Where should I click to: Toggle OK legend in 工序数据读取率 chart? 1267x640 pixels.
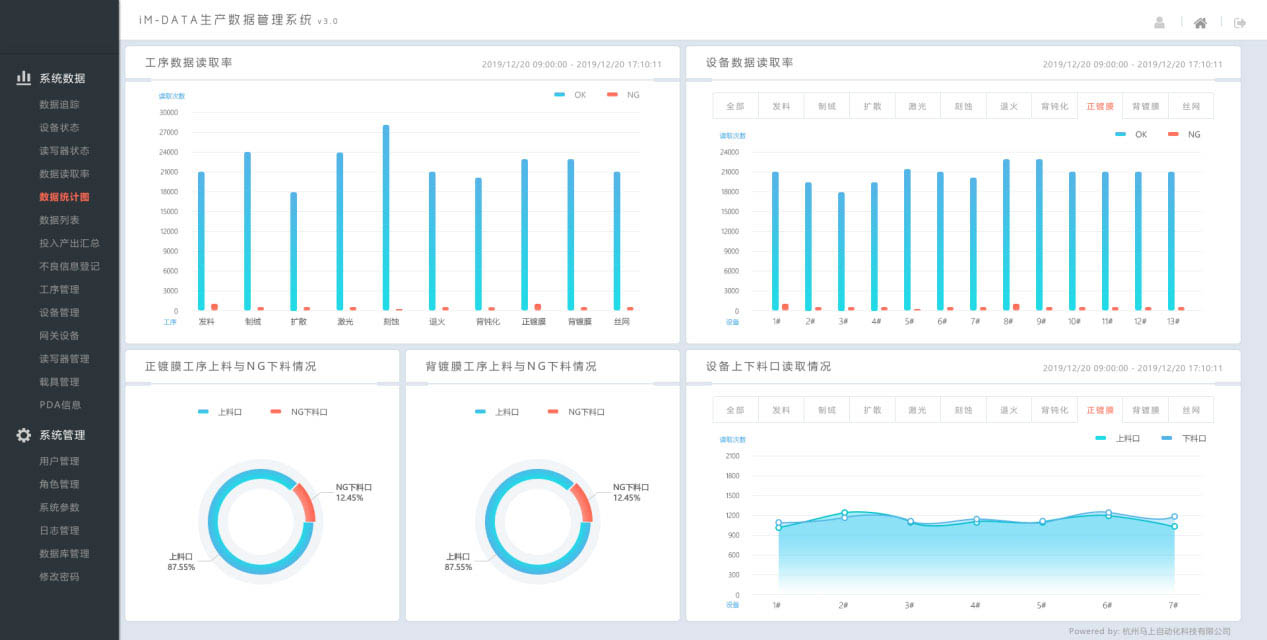click(x=570, y=95)
